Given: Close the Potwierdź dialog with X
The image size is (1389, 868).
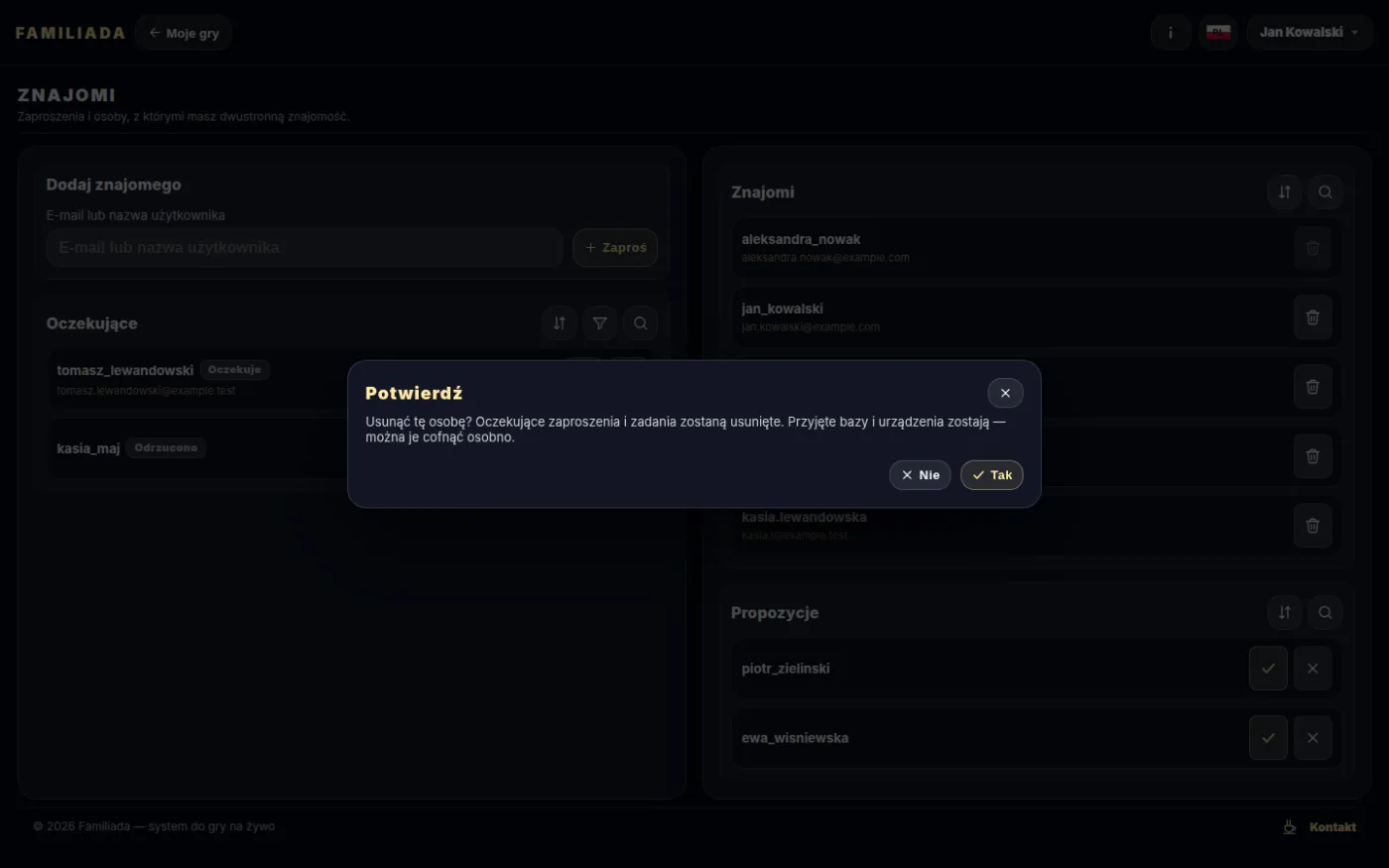Looking at the screenshot, I should click(1005, 393).
